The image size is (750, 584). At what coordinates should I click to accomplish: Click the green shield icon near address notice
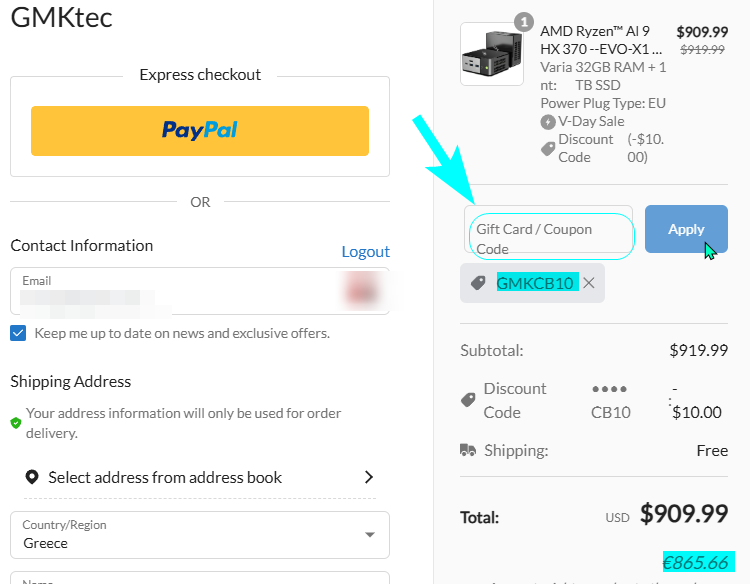point(16,423)
